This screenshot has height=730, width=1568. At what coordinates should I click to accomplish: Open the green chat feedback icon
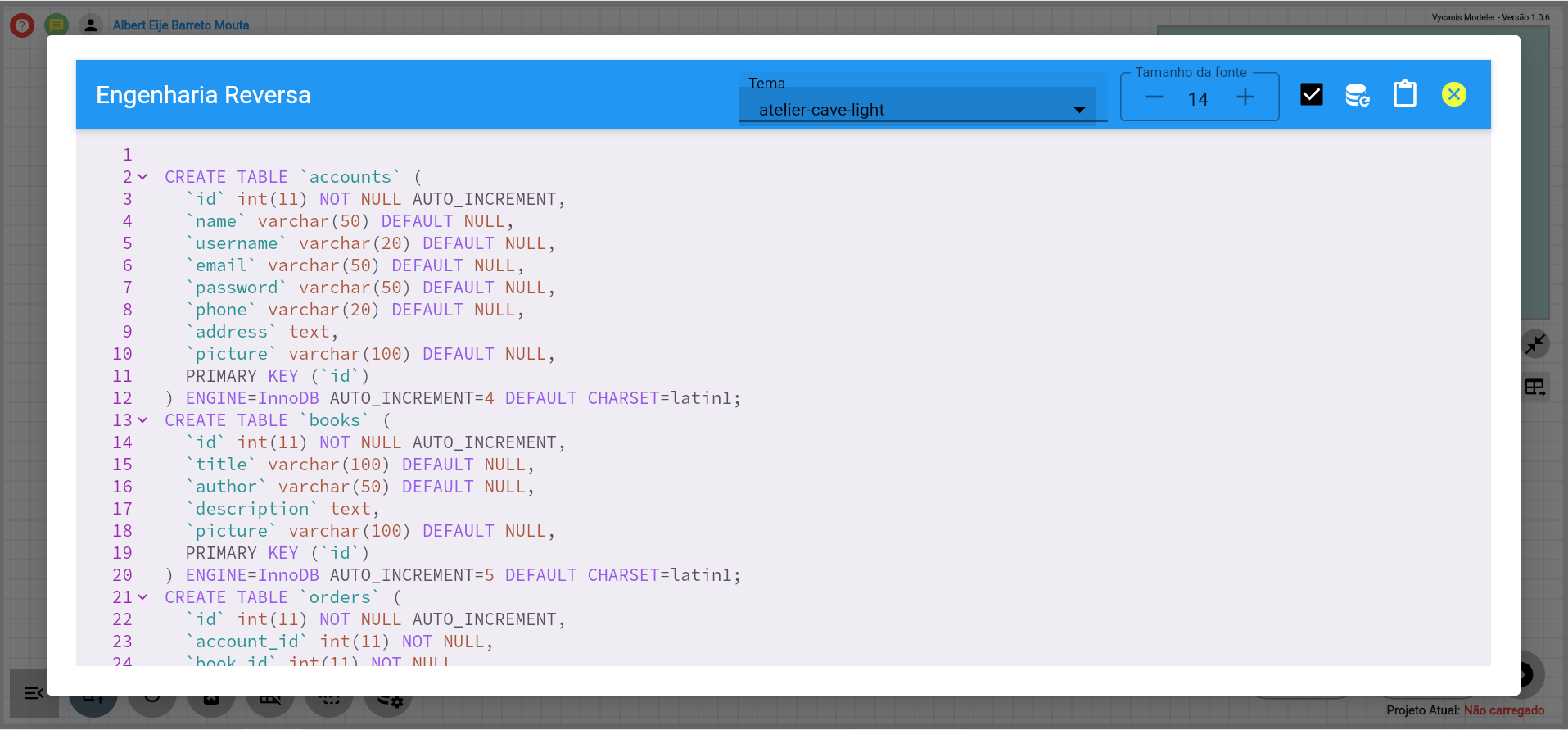(56, 25)
